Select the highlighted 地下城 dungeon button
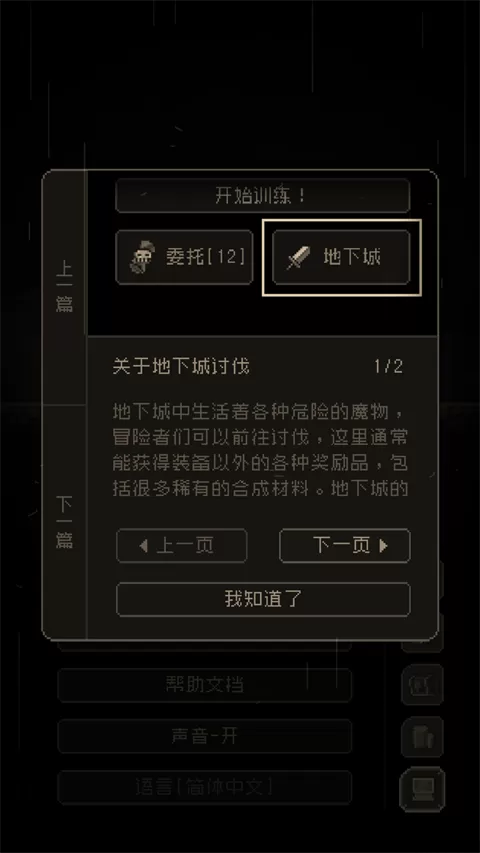This screenshot has width=480, height=853. [x=341, y=257]
